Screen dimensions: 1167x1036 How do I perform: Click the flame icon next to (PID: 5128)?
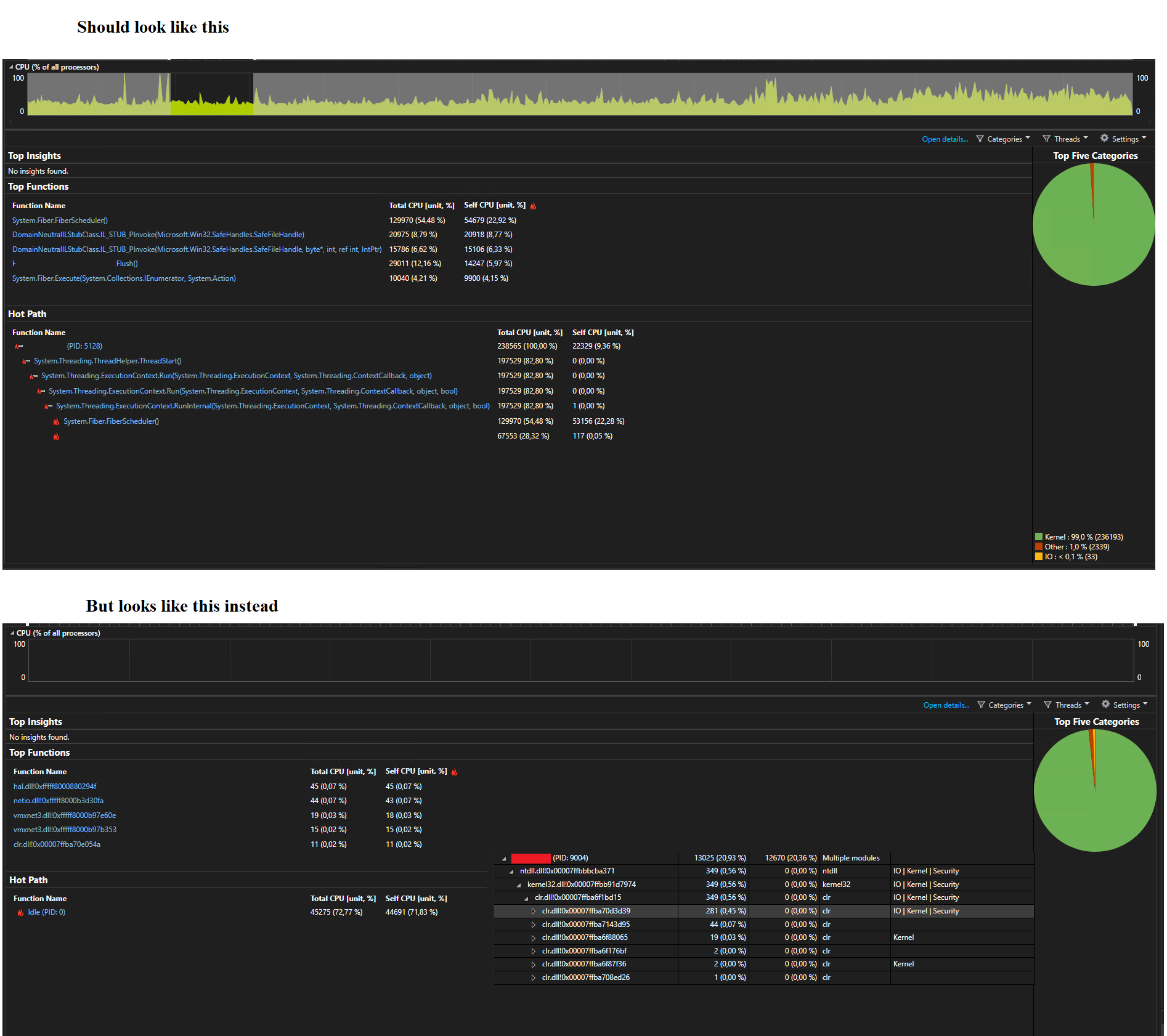(x=18, y=346)
